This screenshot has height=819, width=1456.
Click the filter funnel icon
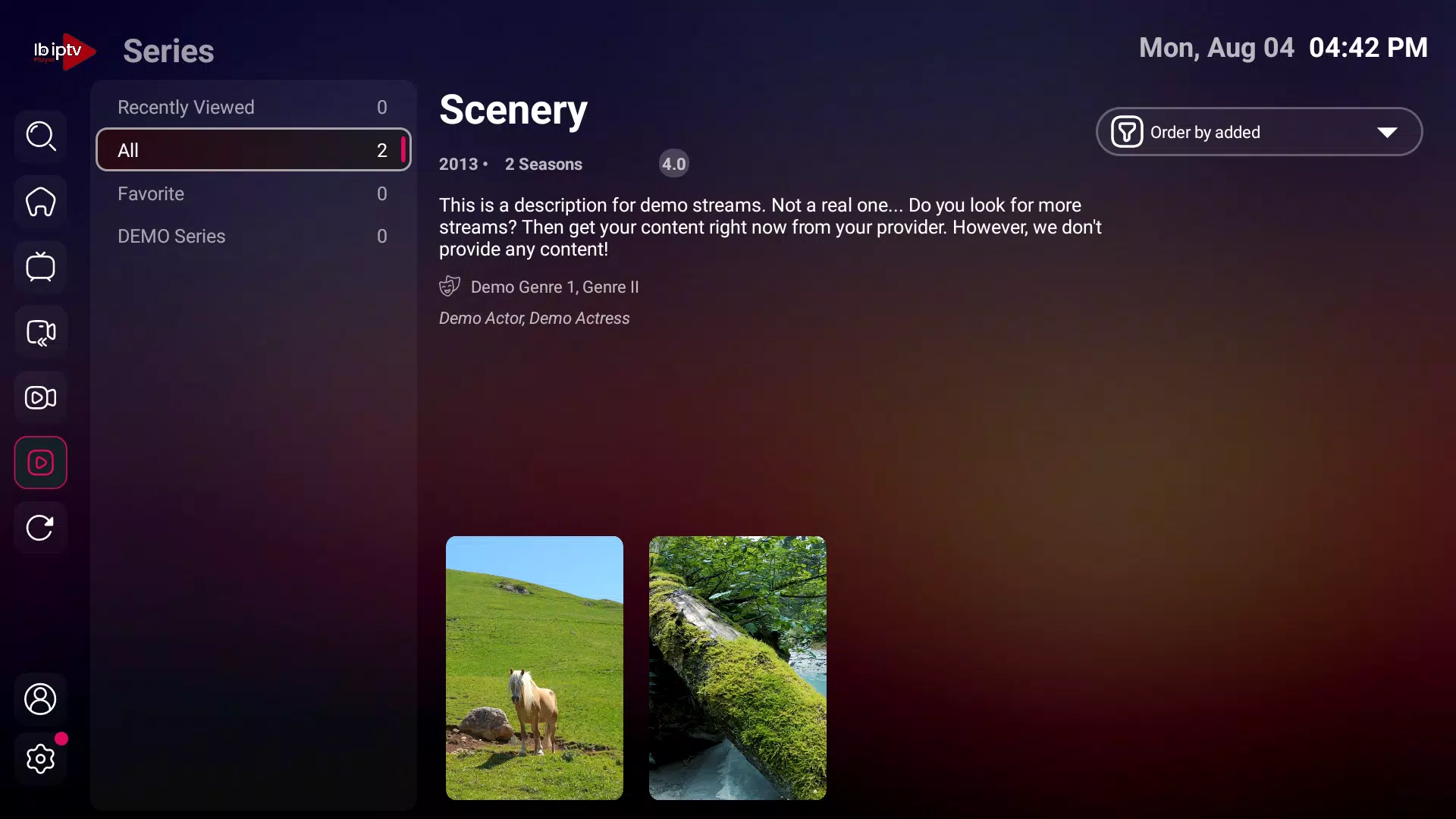(1127, 132)
